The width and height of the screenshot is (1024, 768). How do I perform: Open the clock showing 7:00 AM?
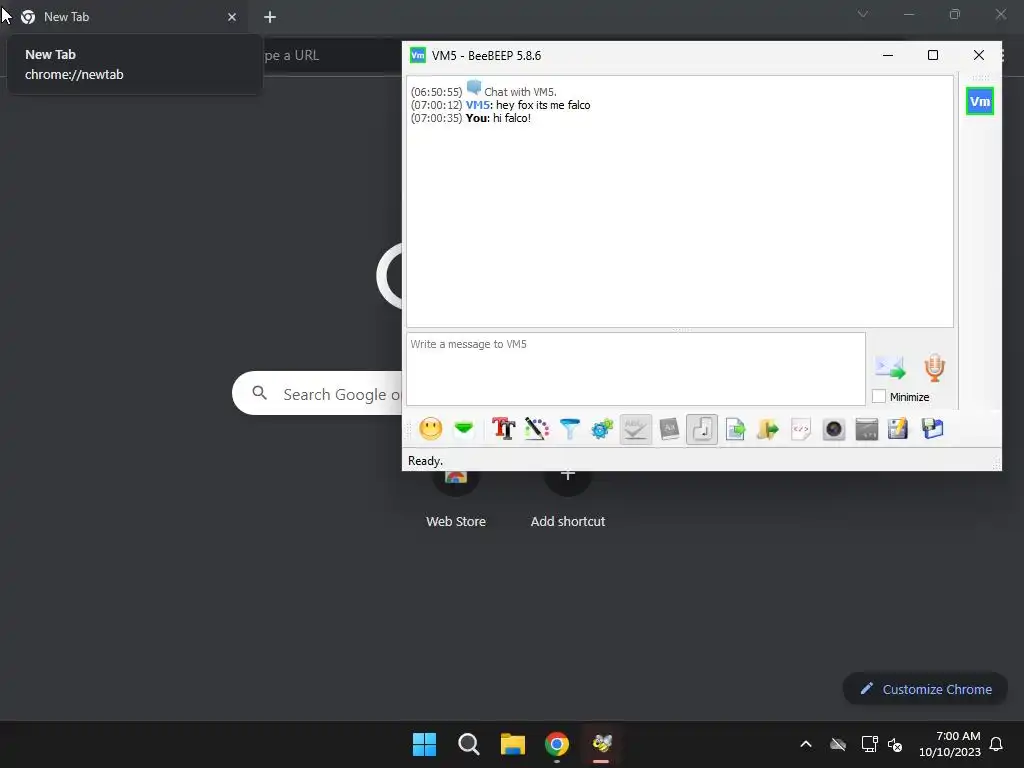pos(950,744)
